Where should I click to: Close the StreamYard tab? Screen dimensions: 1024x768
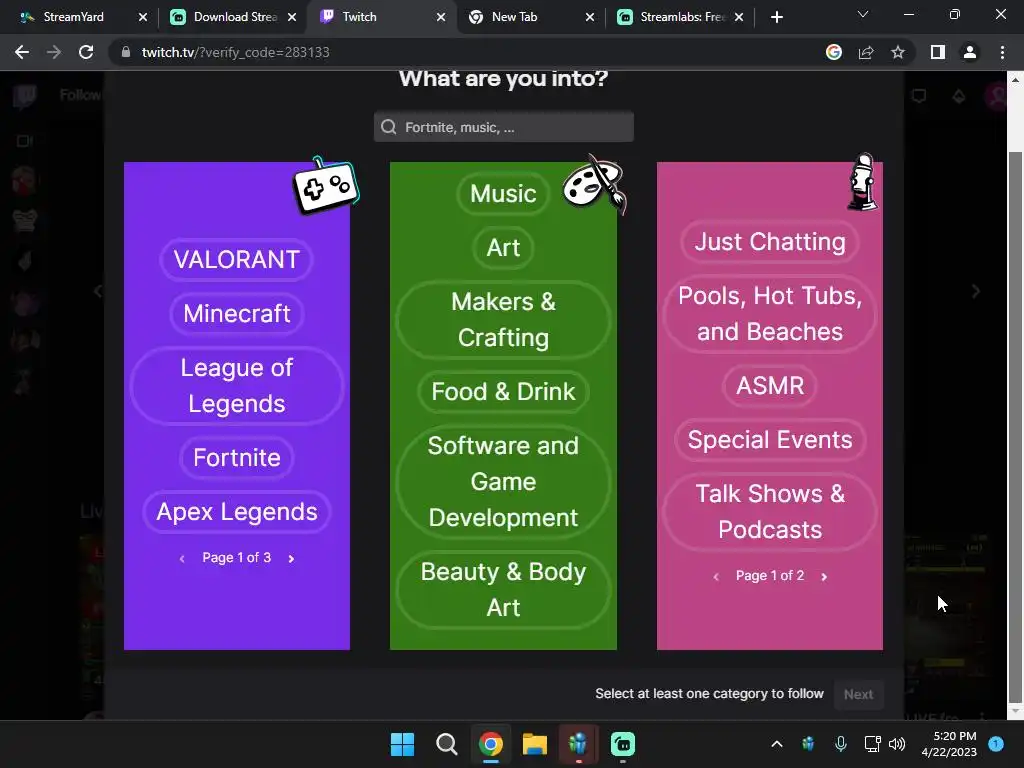click(x=143, y=17)
